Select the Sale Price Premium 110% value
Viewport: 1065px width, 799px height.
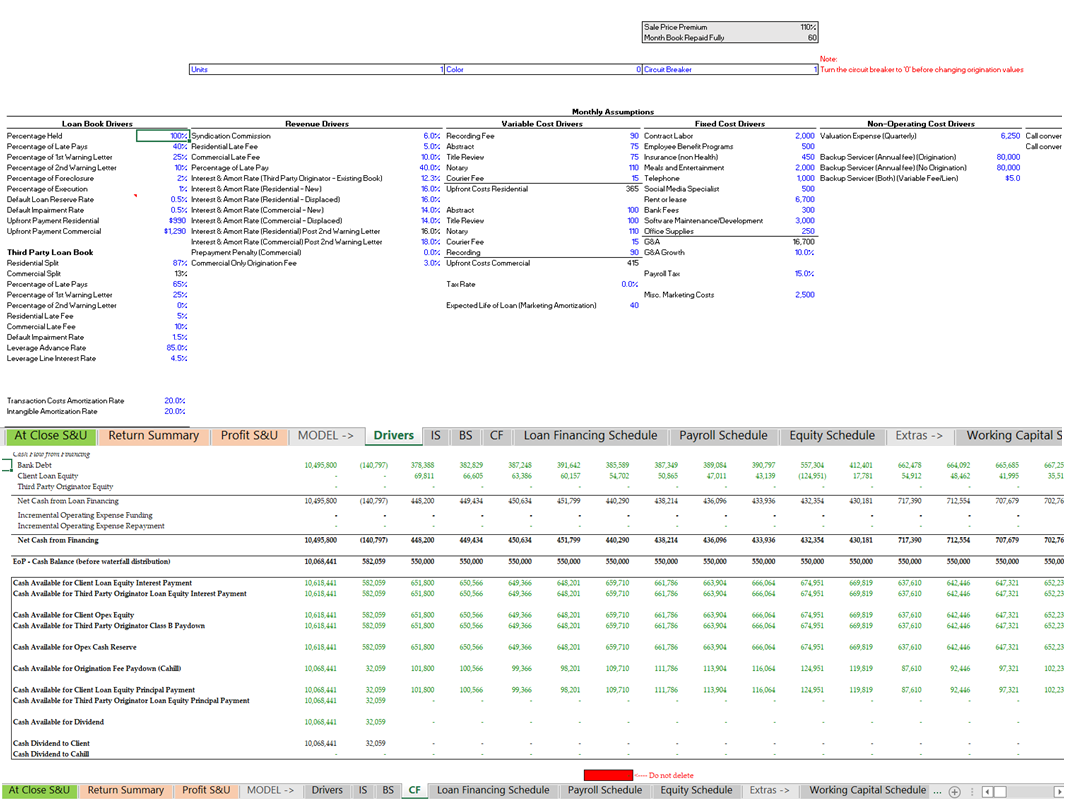click(x=808, y=27)
